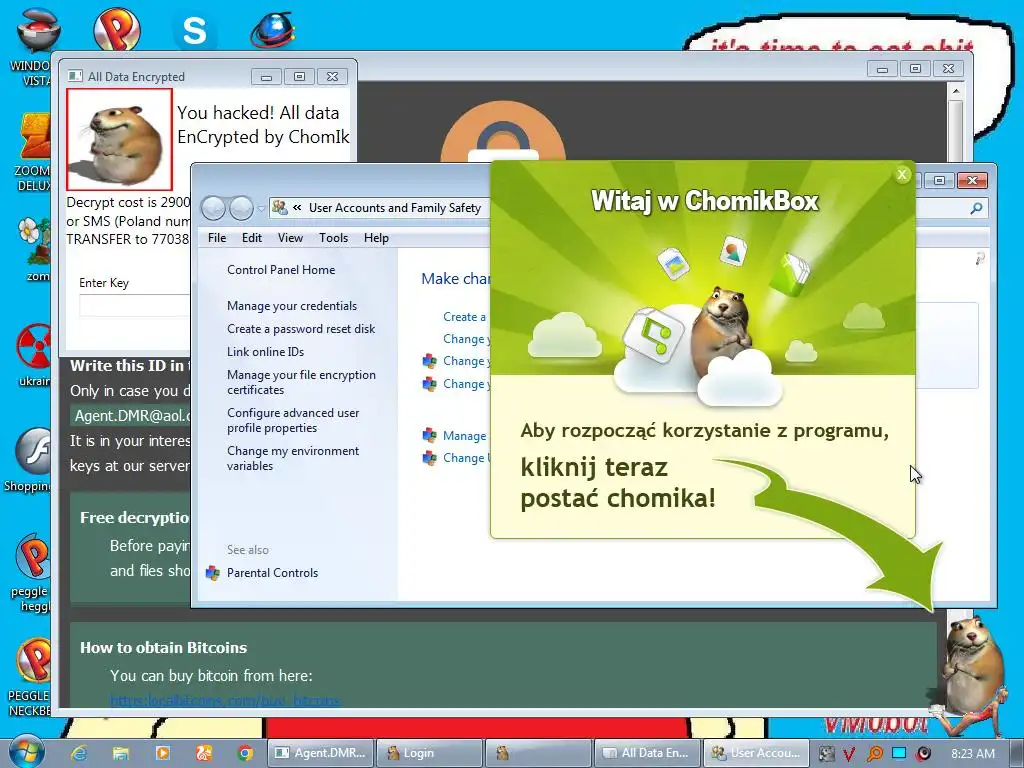The height and width of the screenshot is (768, 1024).
Task: Switch to Agent.DMR taskbar window
Action: tap(321, 753)
